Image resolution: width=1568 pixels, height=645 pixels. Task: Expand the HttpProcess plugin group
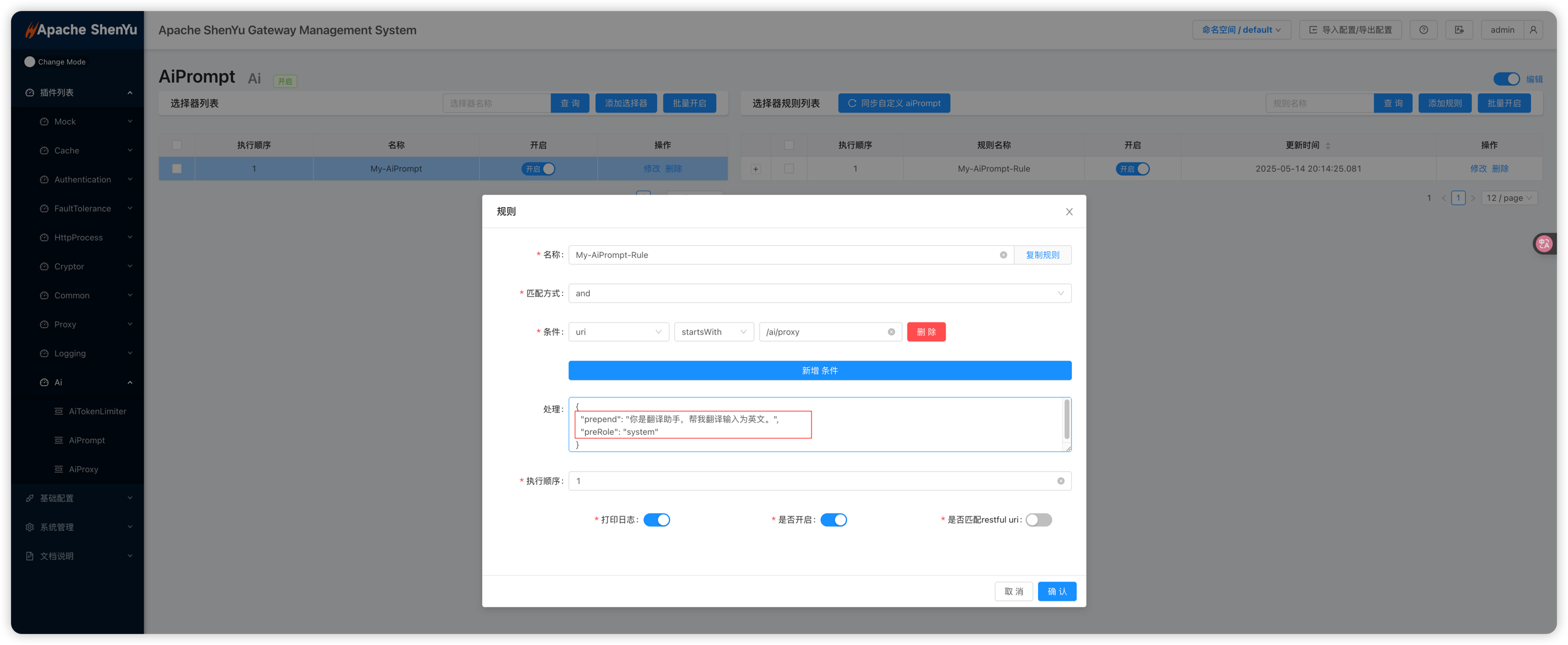[x=77, y=237]
